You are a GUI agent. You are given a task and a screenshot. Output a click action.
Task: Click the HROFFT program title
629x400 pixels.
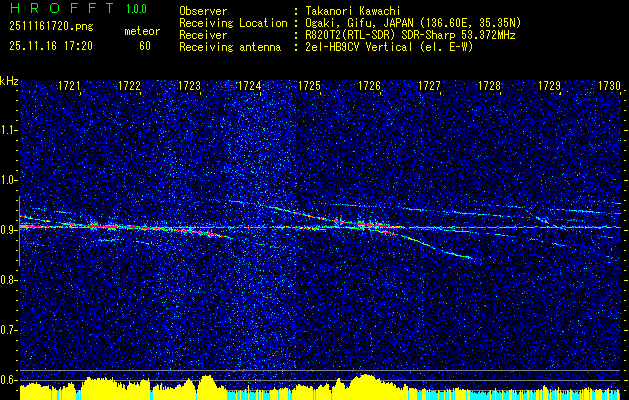[x=62, y=8]
